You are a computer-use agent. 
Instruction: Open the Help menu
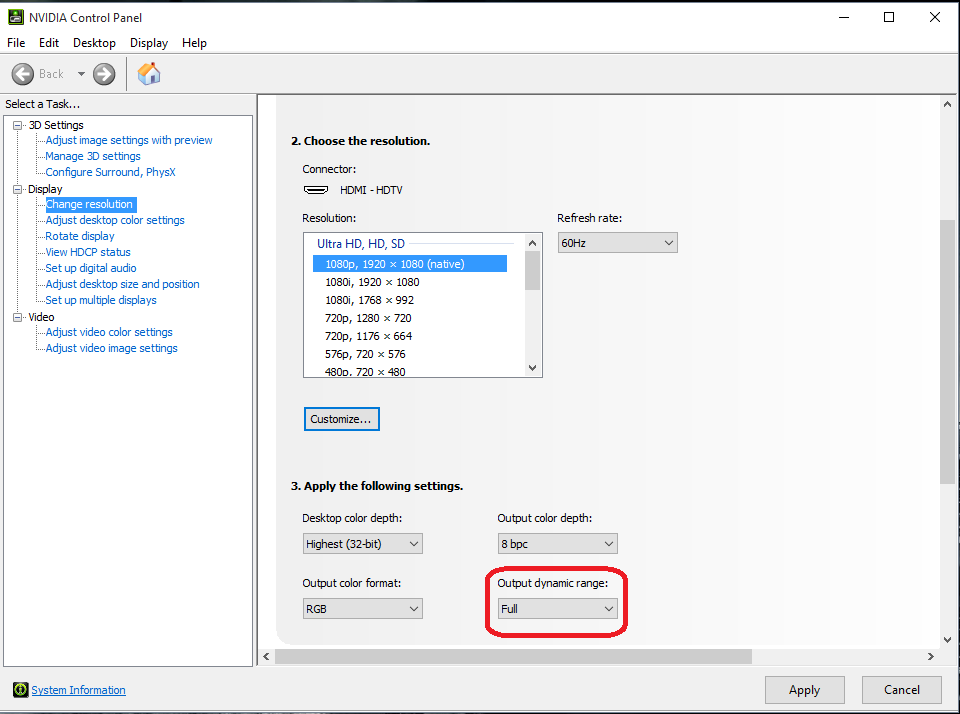click(x=194, y=43)
